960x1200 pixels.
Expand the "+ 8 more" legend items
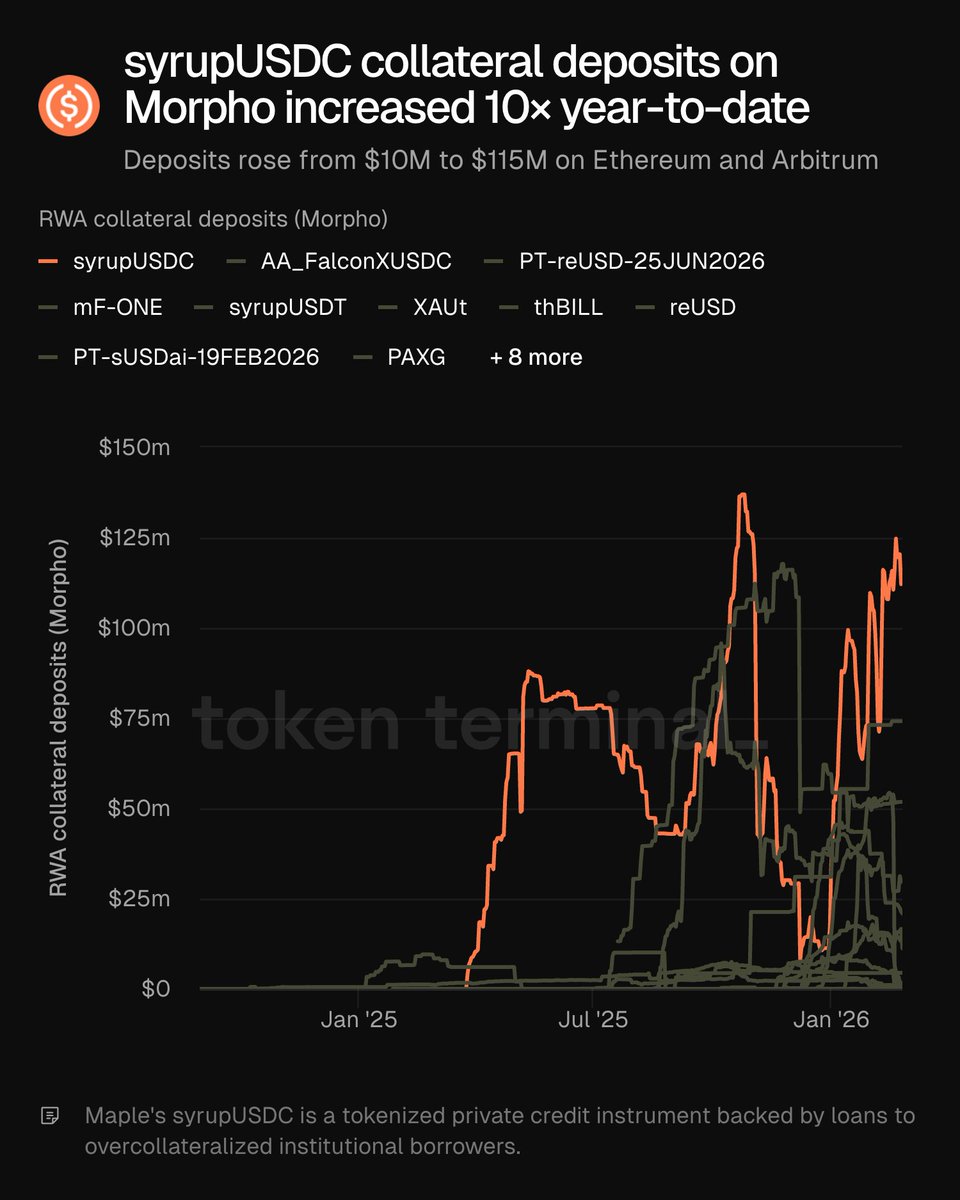coord(536,357)
